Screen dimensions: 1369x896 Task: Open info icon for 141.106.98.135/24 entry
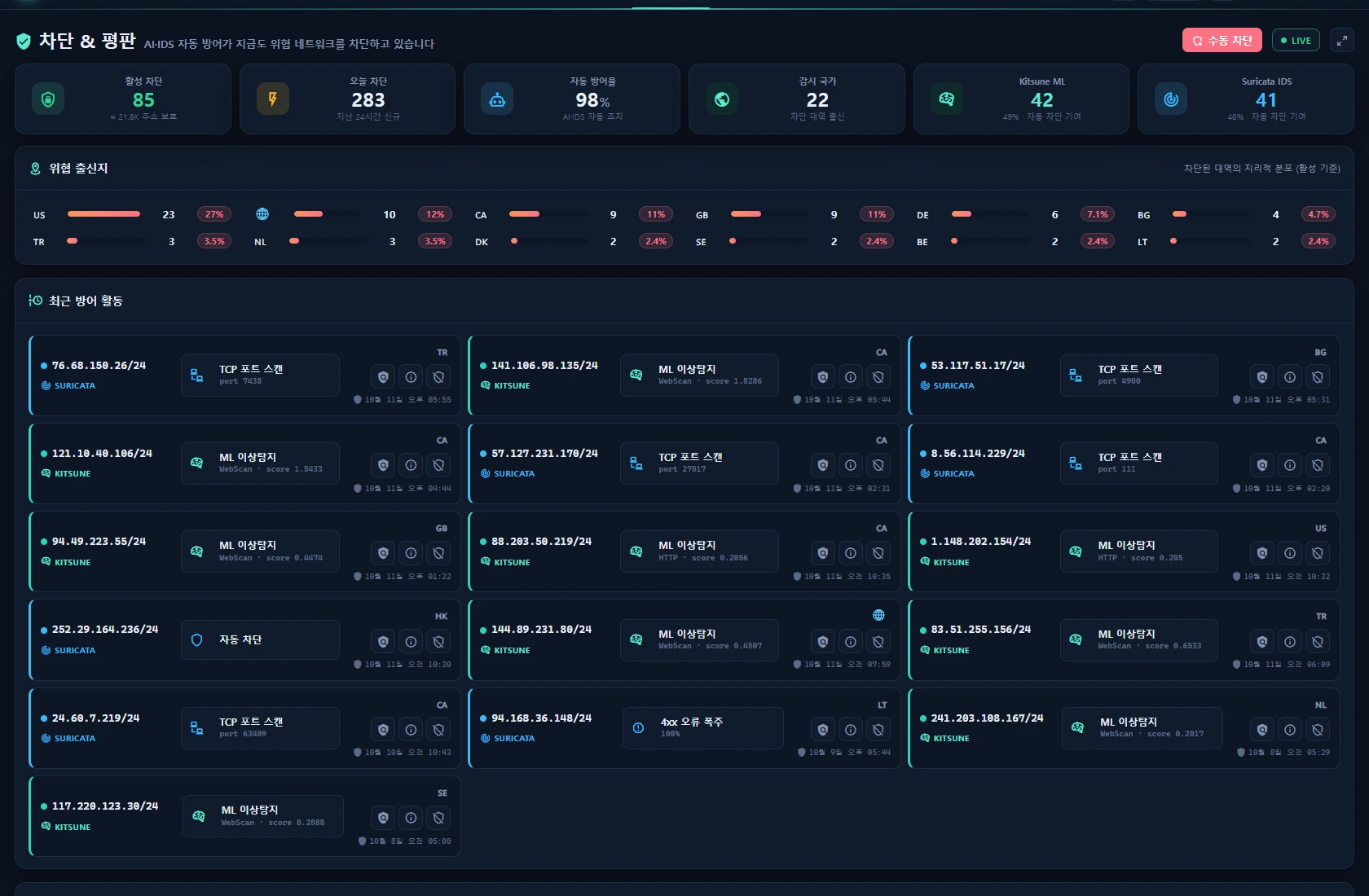[x=851, y=377]
